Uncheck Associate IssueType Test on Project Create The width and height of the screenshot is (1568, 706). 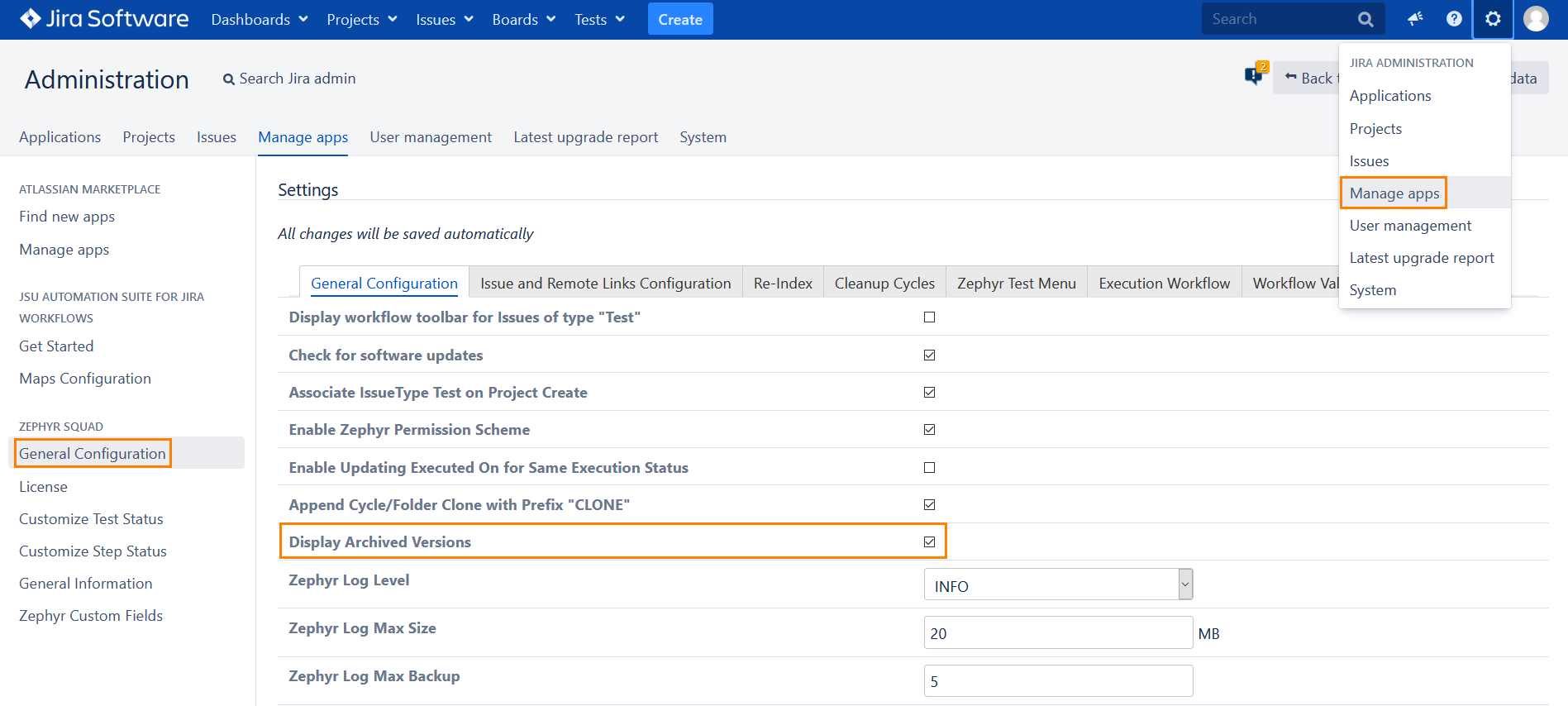pyautogui.click(x=929, y=393)
